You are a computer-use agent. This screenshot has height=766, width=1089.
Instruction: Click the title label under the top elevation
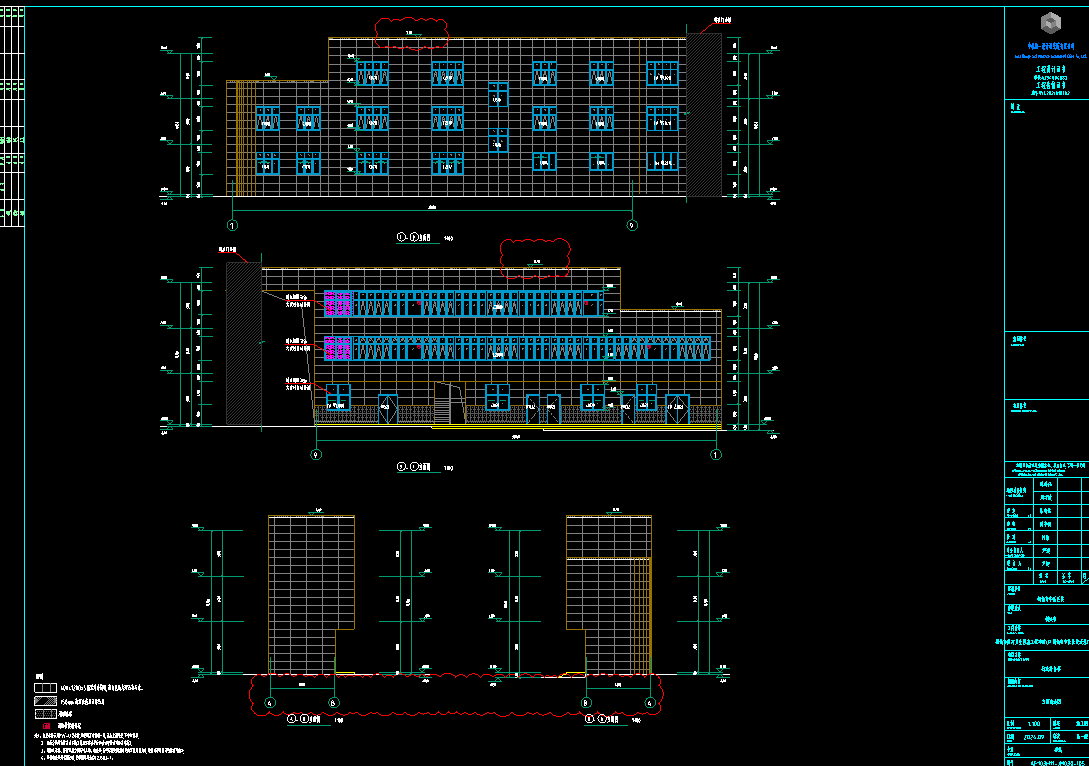pos(415,238)
